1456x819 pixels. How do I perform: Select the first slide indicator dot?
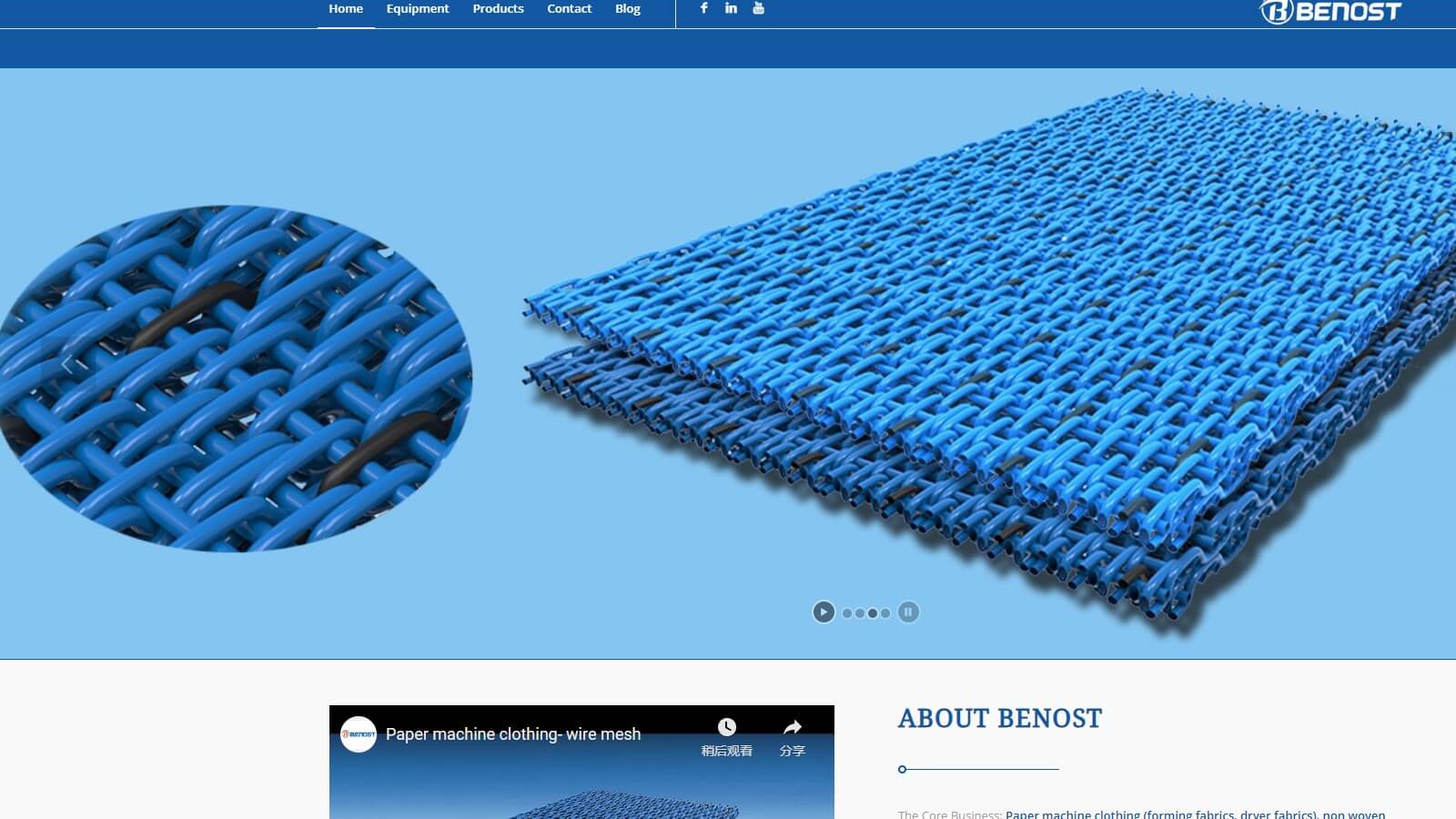point(847,613)
